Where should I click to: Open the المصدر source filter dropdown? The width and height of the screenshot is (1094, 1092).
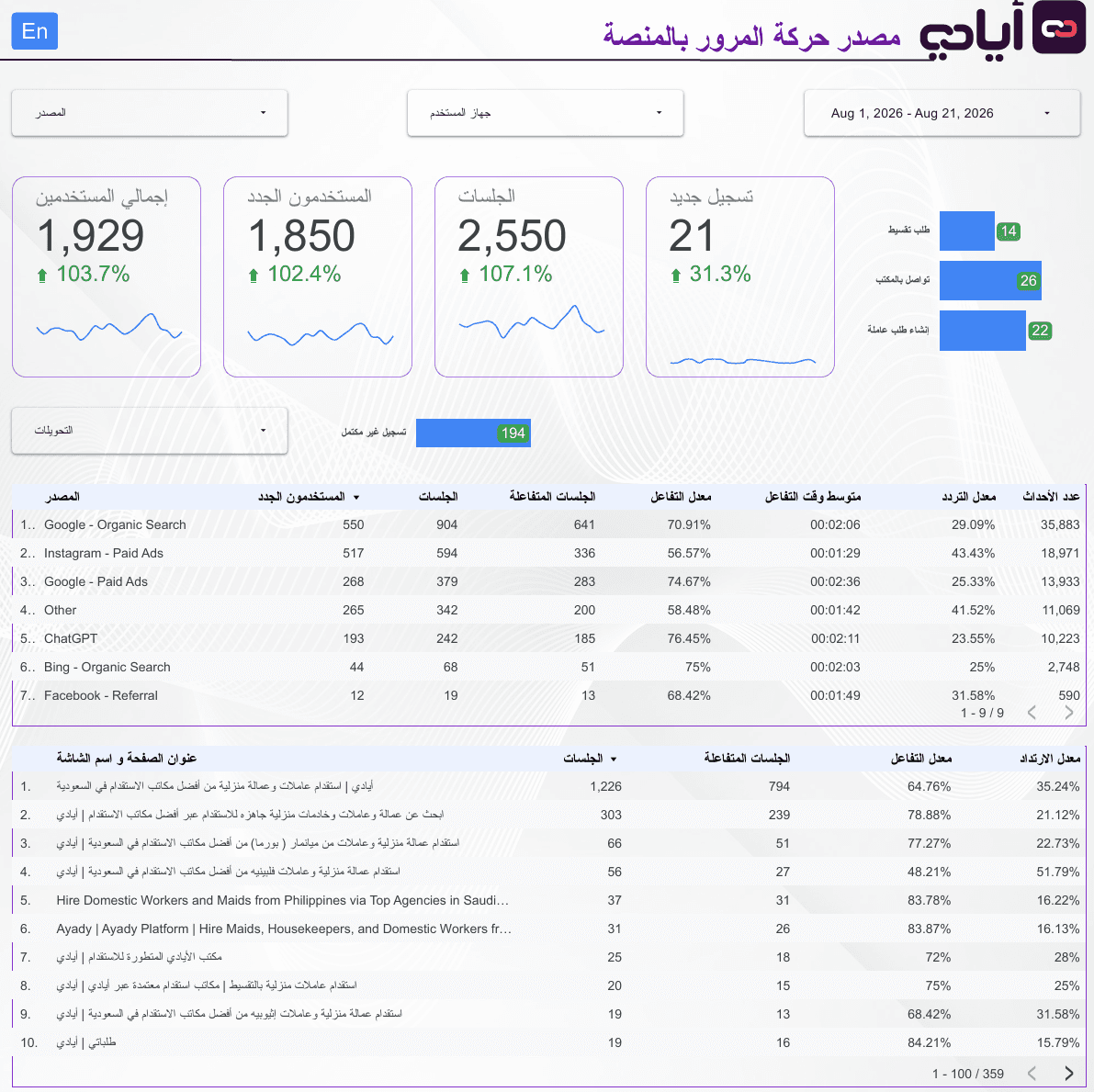[150, 112]
